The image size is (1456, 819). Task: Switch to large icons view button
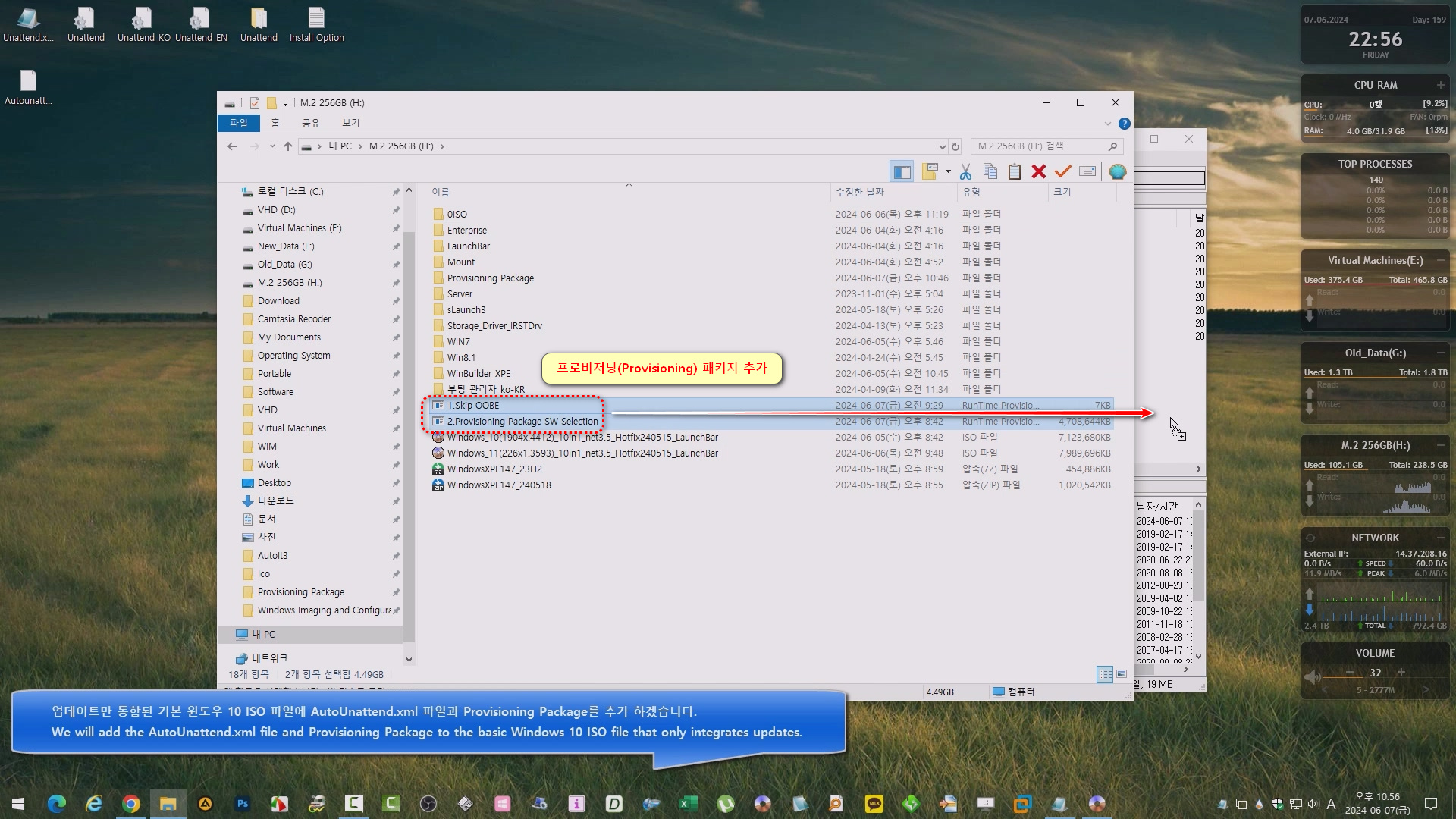click(x=1122, y=674)
